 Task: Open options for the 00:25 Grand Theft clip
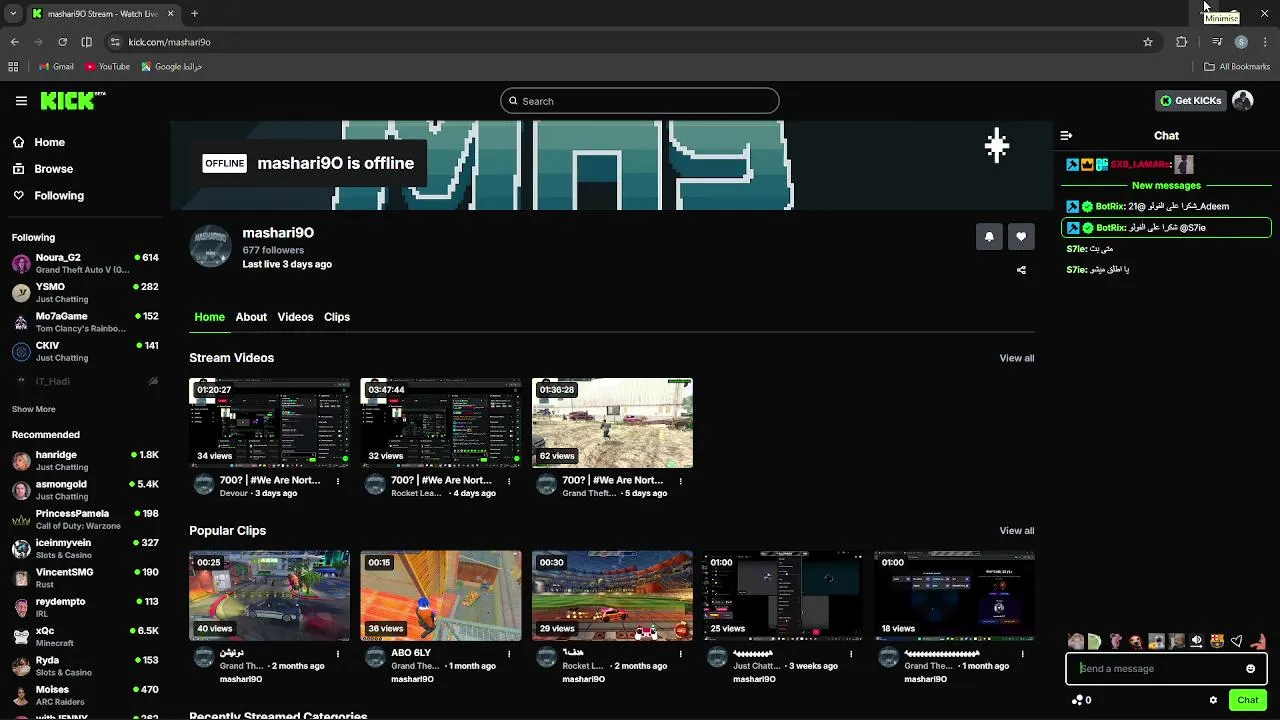[x=338, y=654]
